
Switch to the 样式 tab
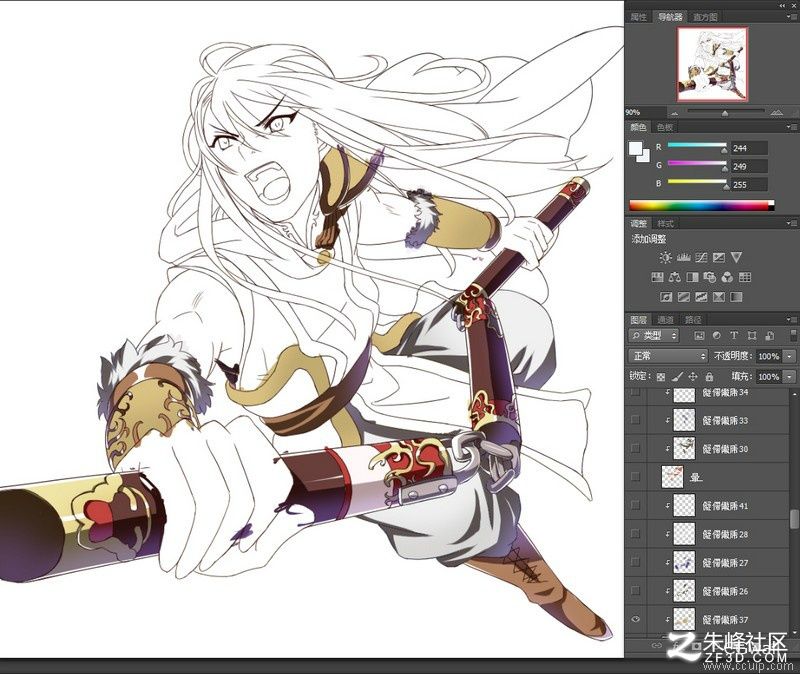665,223
